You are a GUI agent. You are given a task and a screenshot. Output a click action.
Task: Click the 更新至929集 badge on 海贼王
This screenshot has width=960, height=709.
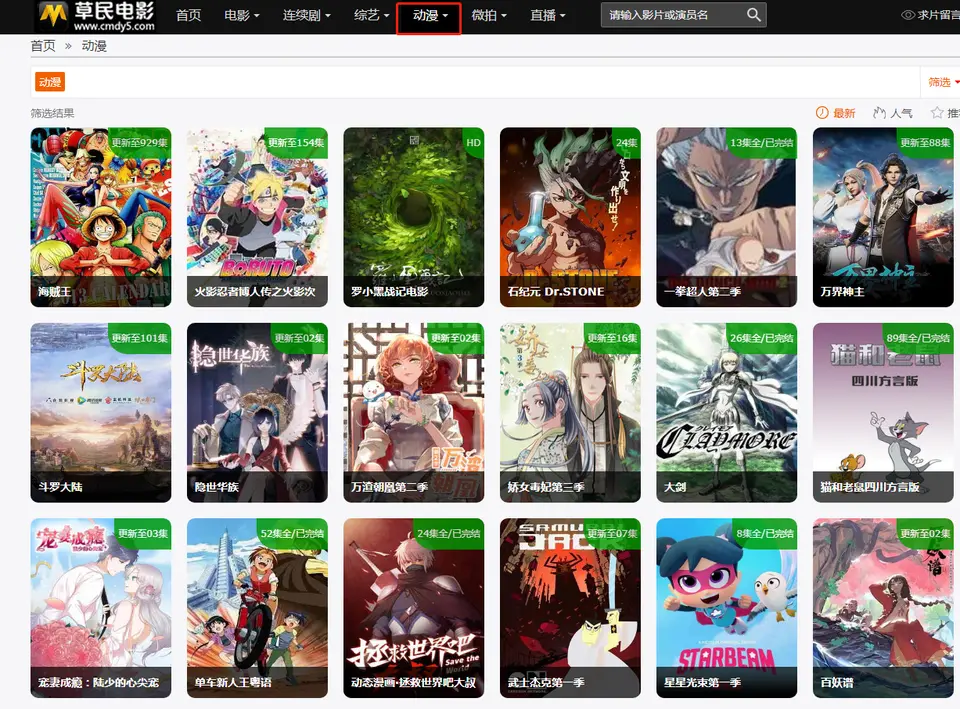click(140, 142)
